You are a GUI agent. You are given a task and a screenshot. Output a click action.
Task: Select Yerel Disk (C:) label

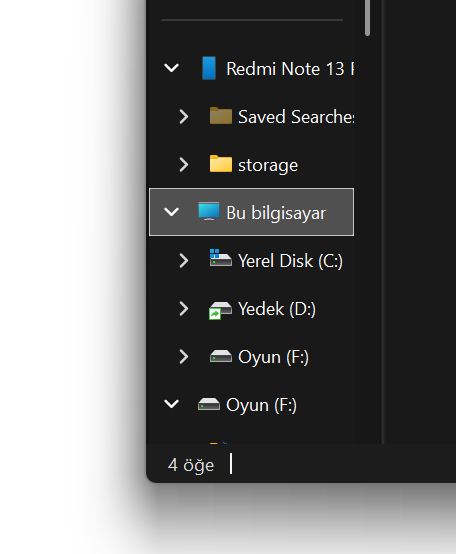[x=290, y=261]
